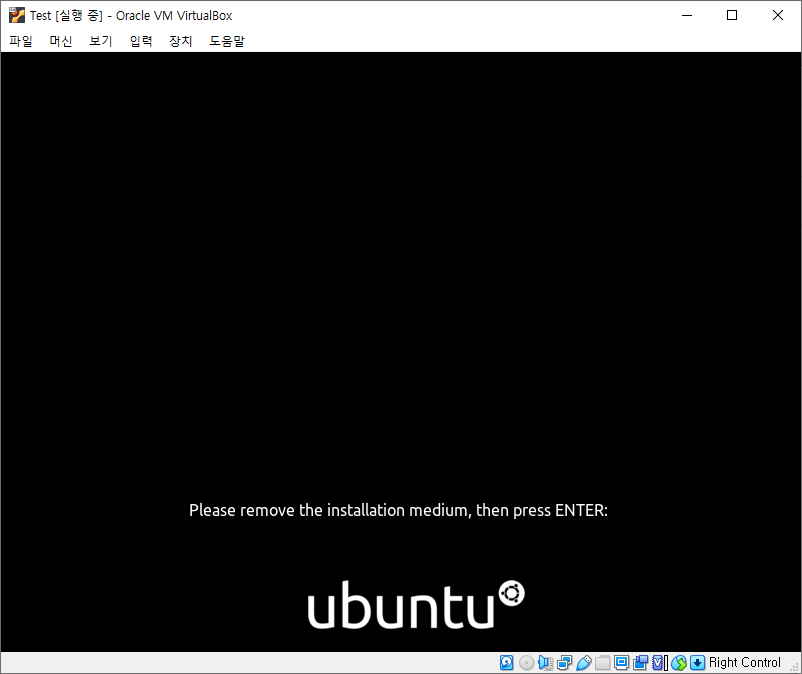Click the network adapter status icon
This screenshot has height=674, width=802.
coord(564,663)
